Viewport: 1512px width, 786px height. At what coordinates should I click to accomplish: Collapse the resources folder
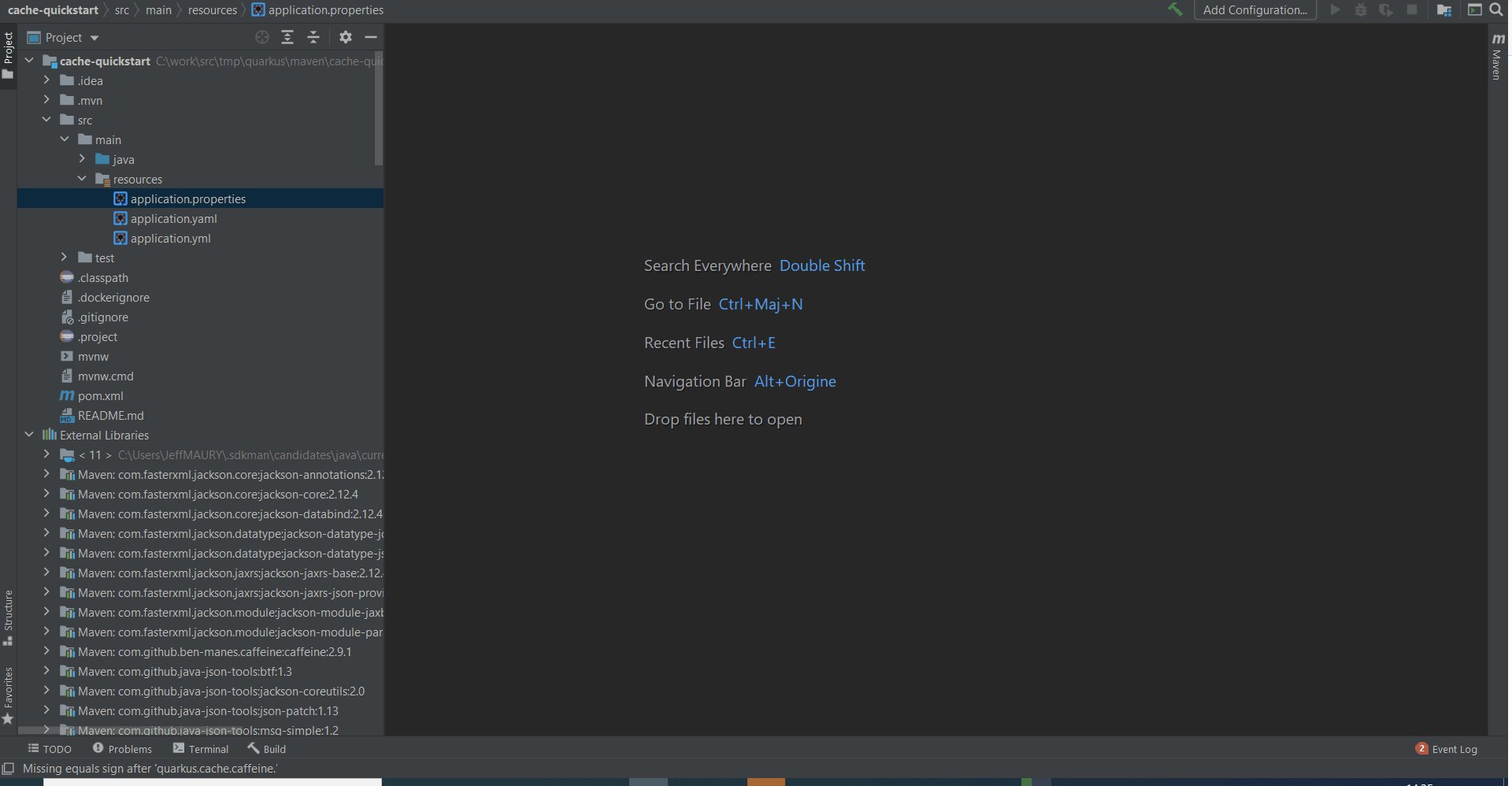82,179
